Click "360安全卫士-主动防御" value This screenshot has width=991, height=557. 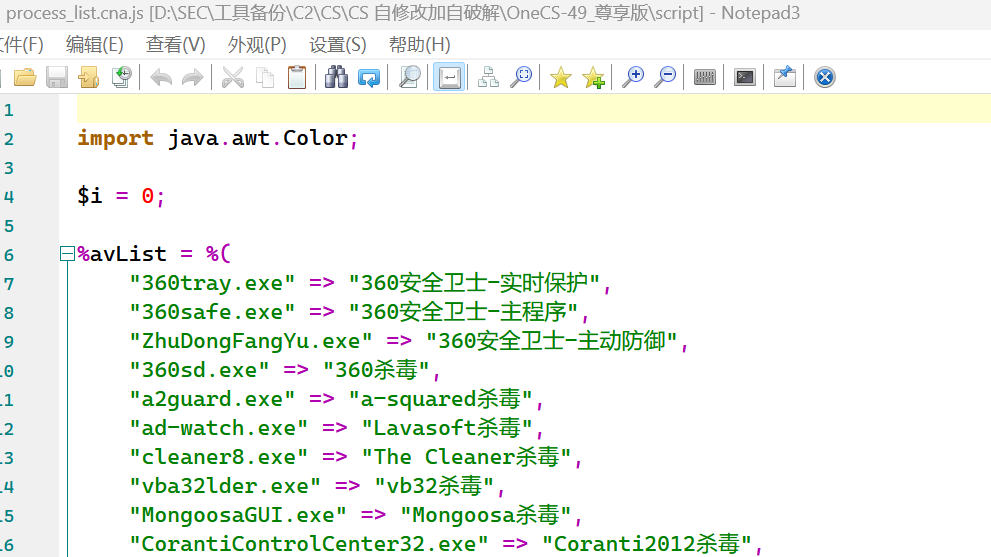click(552, 341)
